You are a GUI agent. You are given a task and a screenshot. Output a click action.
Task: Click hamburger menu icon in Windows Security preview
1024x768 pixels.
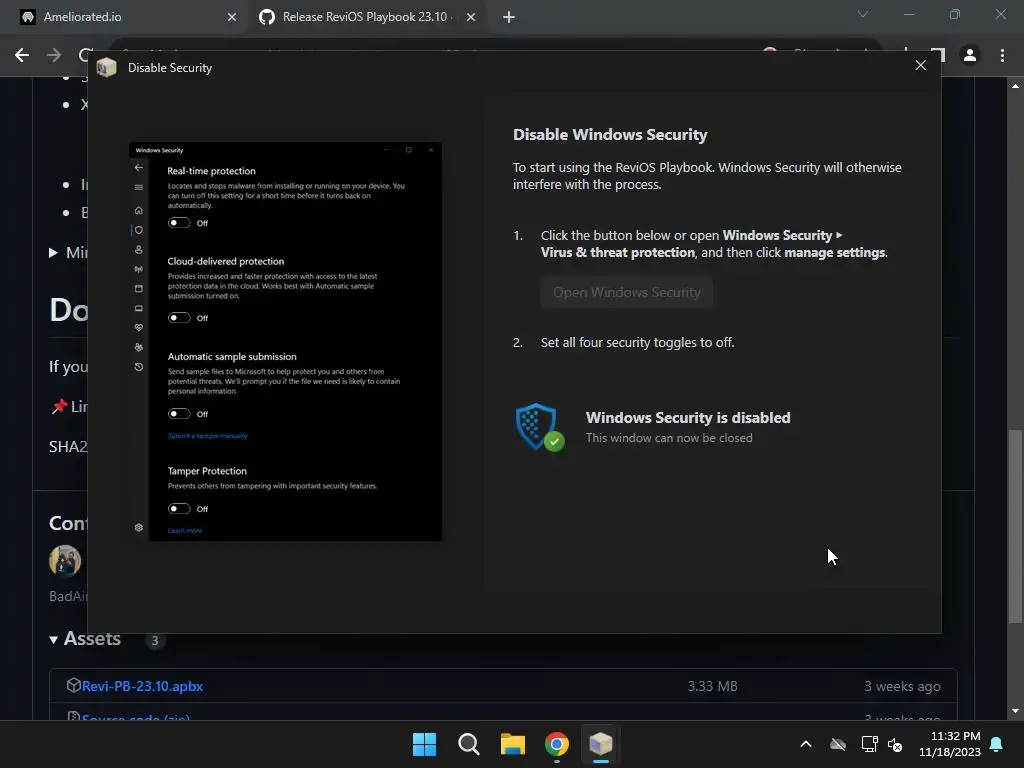(138, 187)
